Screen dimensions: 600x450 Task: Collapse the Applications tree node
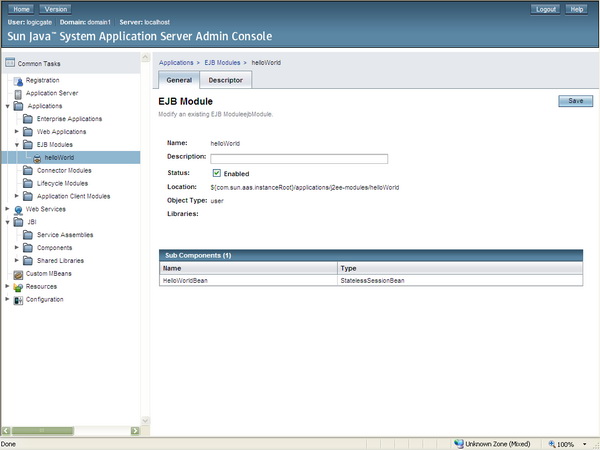tap(7, 106)
